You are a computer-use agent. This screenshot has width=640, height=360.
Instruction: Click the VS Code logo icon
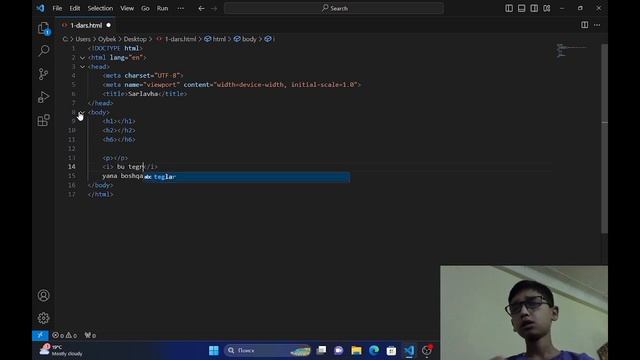[40, 8]
